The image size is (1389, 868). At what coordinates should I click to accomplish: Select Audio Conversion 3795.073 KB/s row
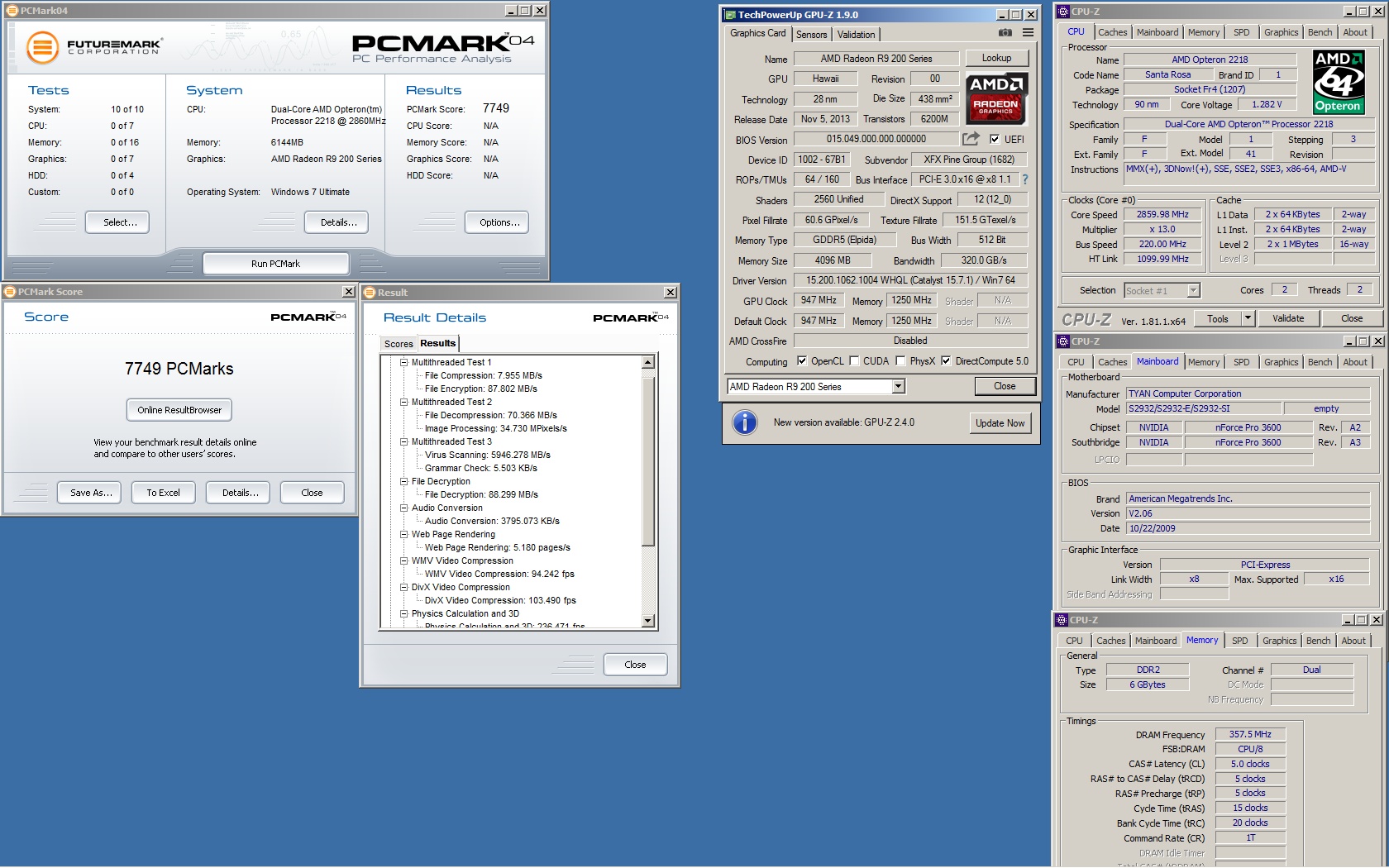[492, 521]
